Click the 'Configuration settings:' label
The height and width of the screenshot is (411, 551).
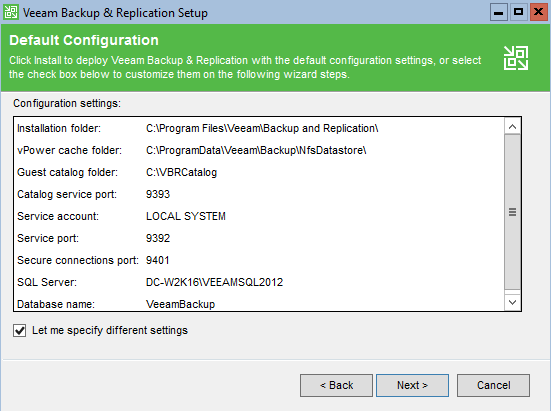[67, 103]
